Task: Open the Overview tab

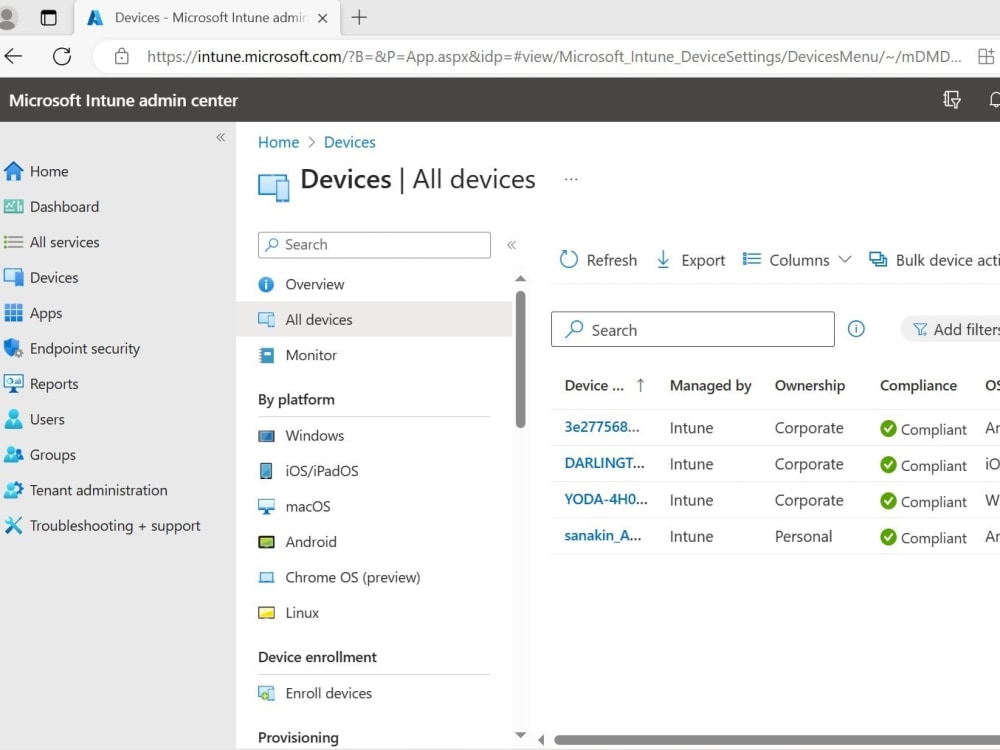Action: (312, 284)
